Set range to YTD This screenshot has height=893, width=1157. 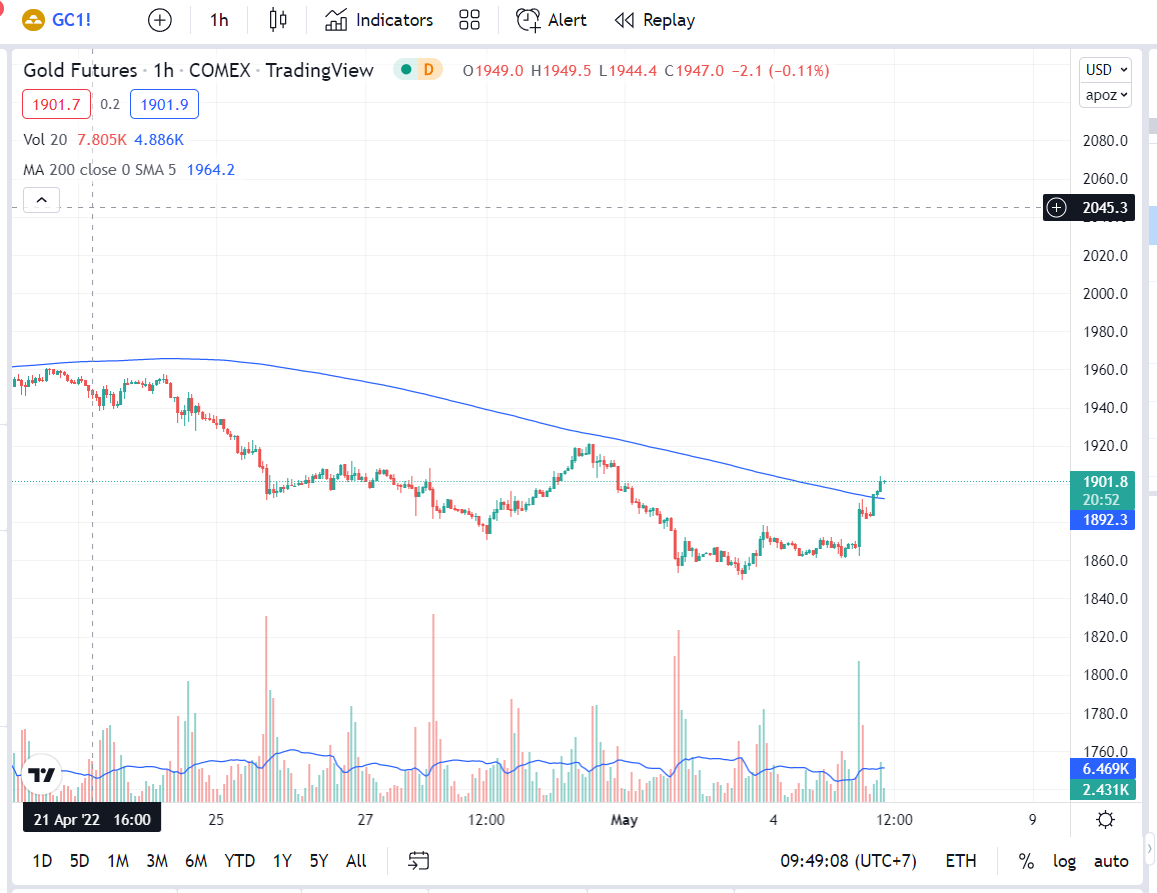240,861
